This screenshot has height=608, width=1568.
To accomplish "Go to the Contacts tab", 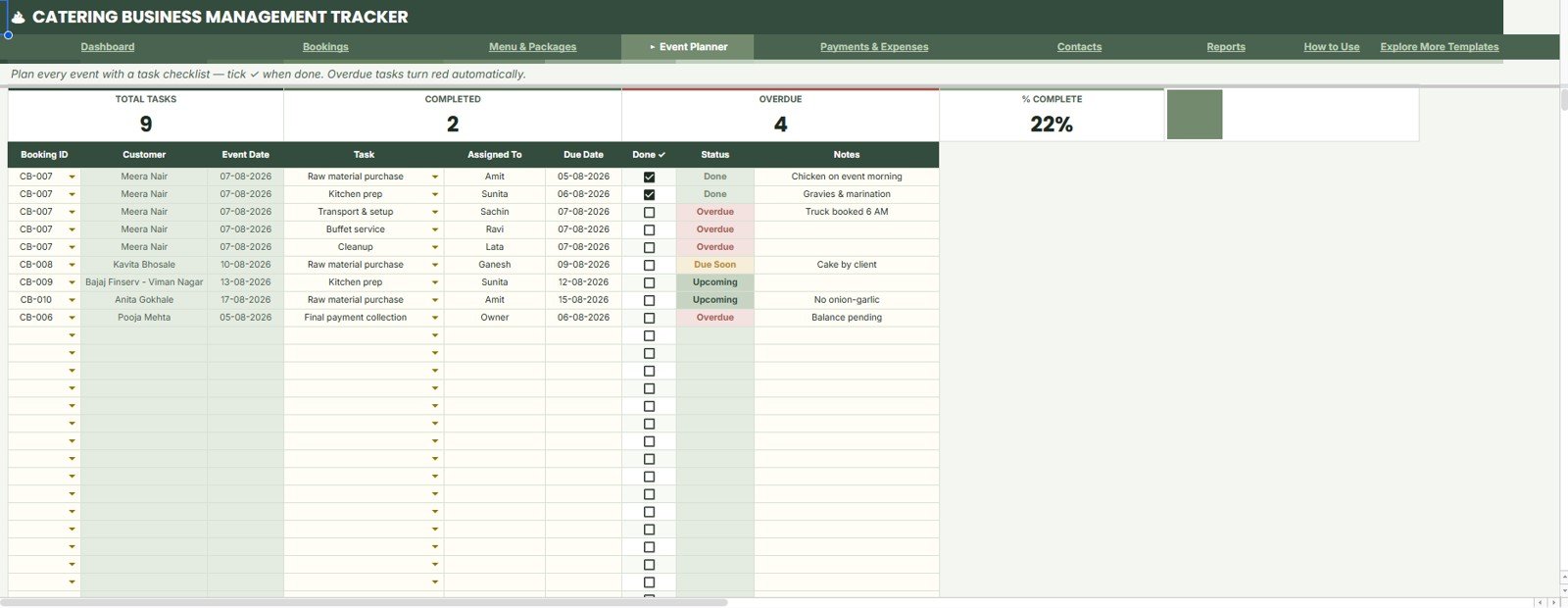I will pos(1079,47).
